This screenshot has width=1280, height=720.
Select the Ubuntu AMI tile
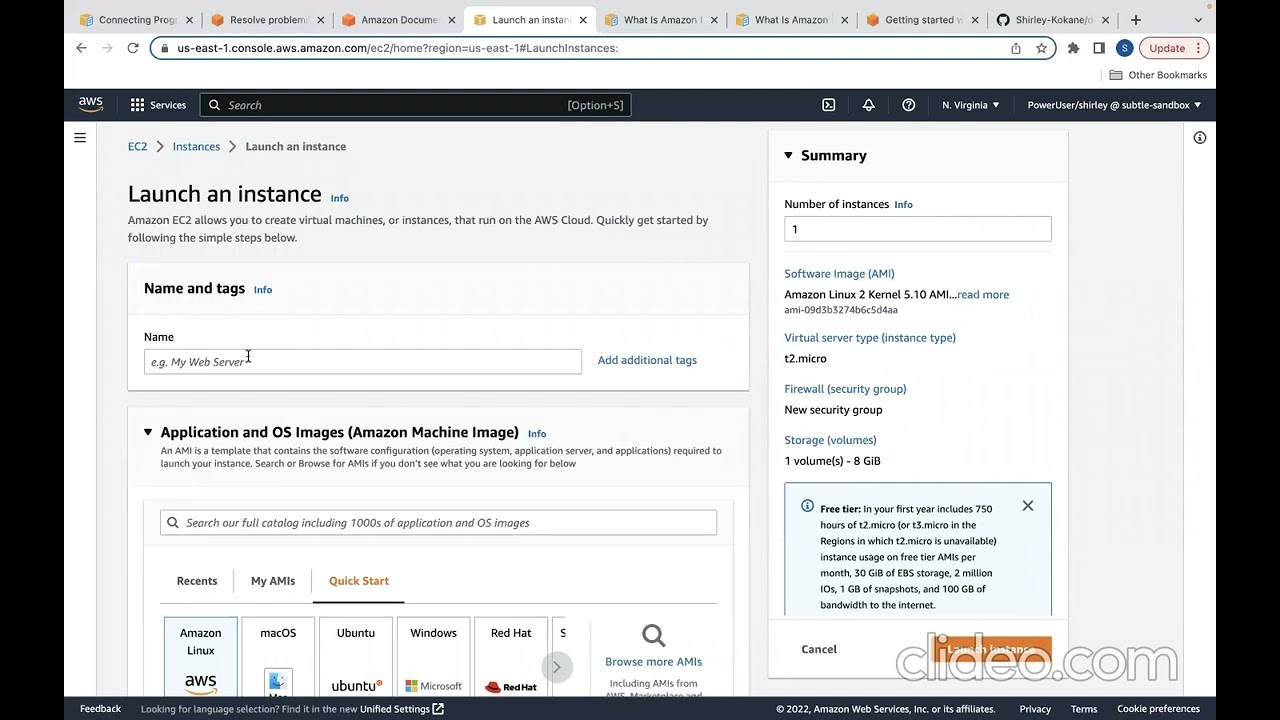click(356, 657)
